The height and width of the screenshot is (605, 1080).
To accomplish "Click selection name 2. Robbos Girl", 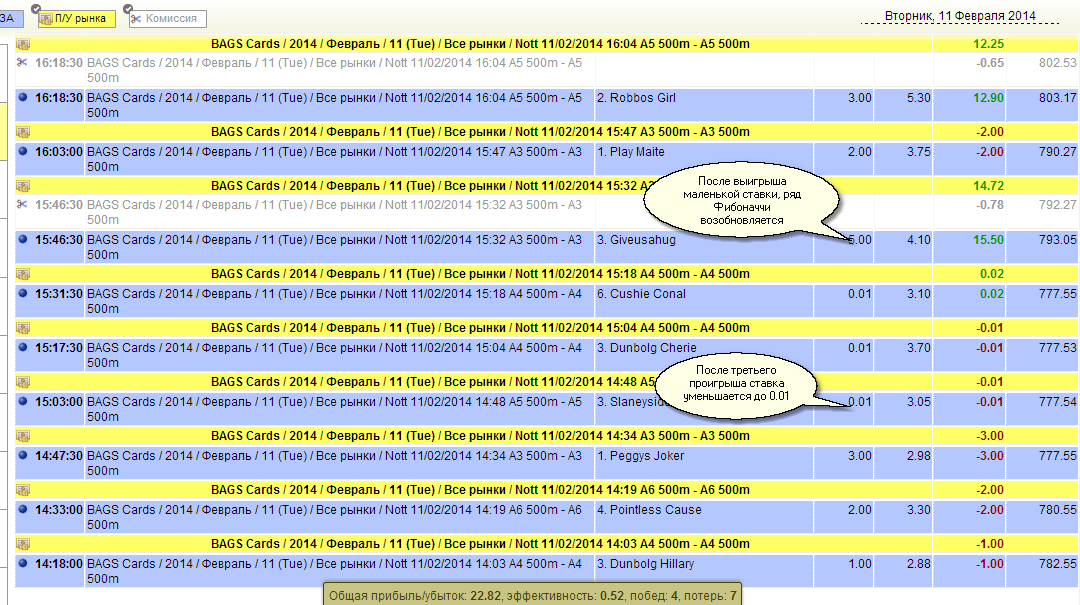I will pos(636,98).
